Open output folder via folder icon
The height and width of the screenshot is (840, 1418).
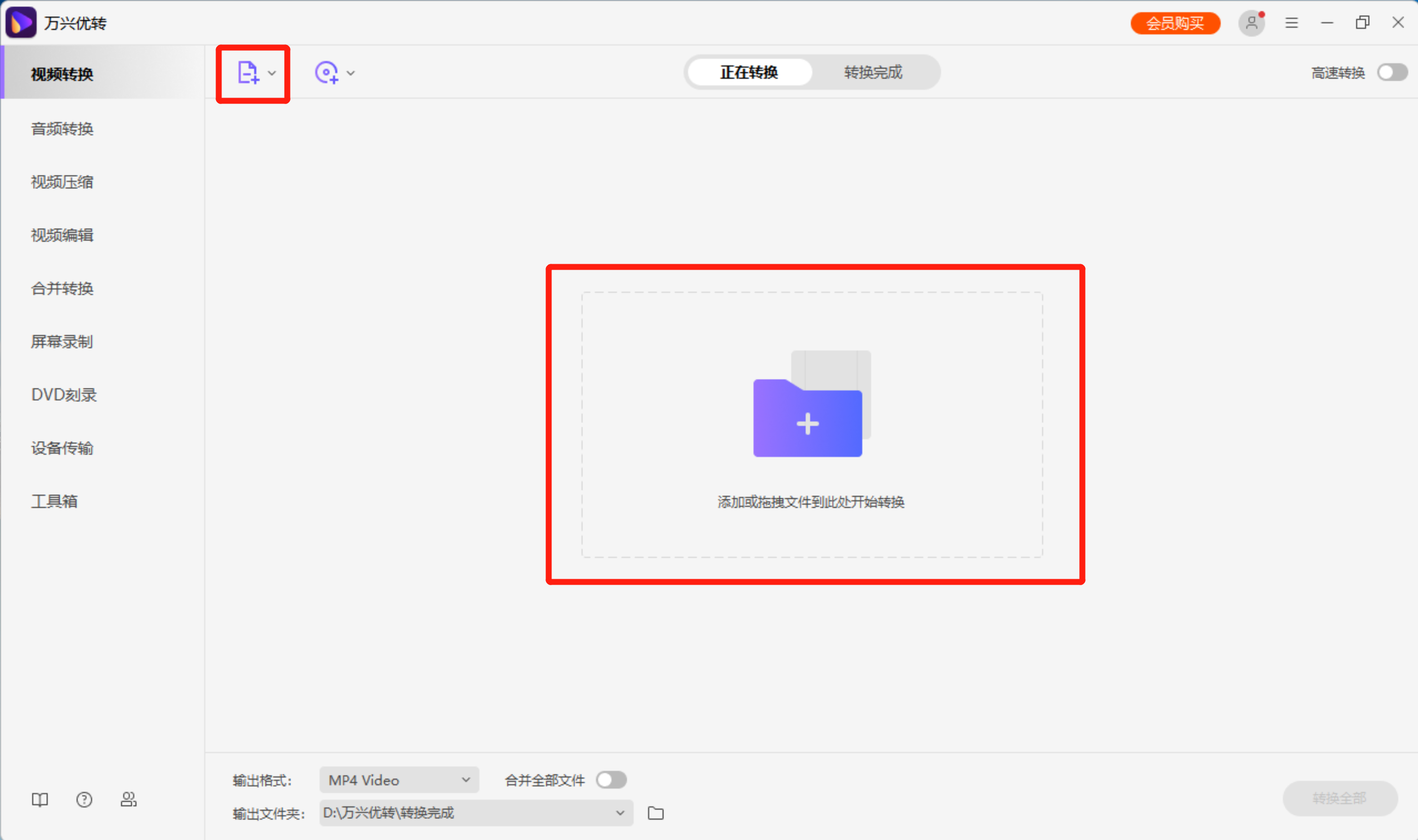point(655,813)
